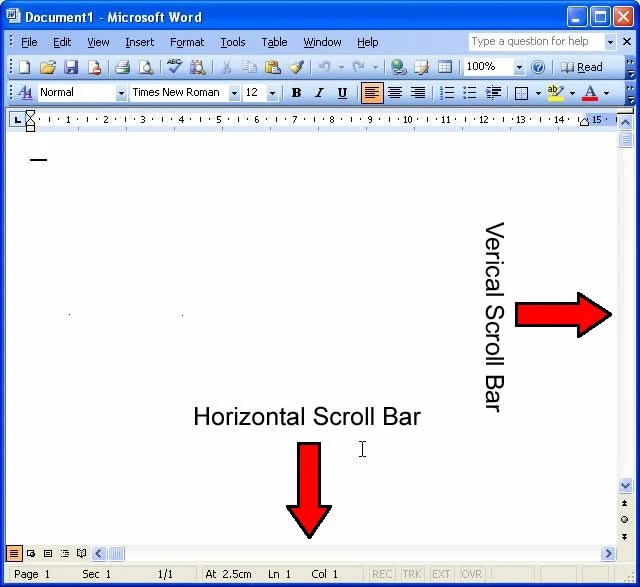Open the View menu

(98, 42)
